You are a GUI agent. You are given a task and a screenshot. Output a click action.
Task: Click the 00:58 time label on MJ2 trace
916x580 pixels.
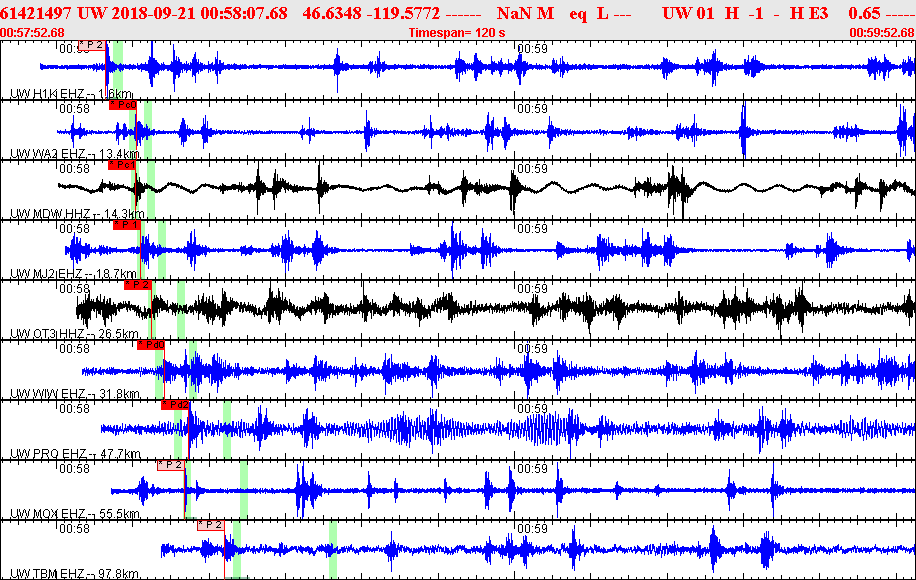pyautogui.click(x=74, y=228)
